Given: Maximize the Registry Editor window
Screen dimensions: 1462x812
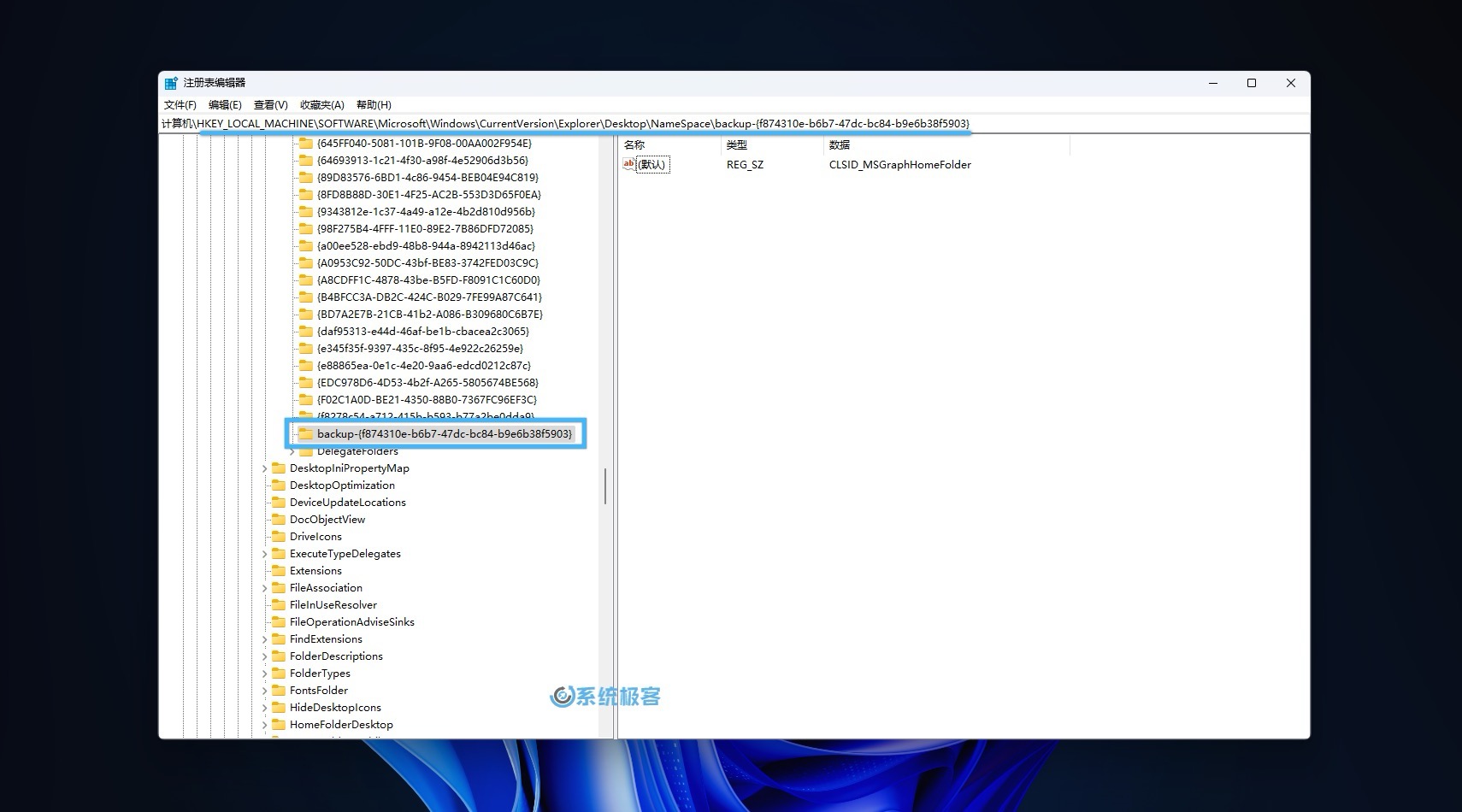Looking at the screenshot, I should pyautogui.click(x=1252, y=83).
